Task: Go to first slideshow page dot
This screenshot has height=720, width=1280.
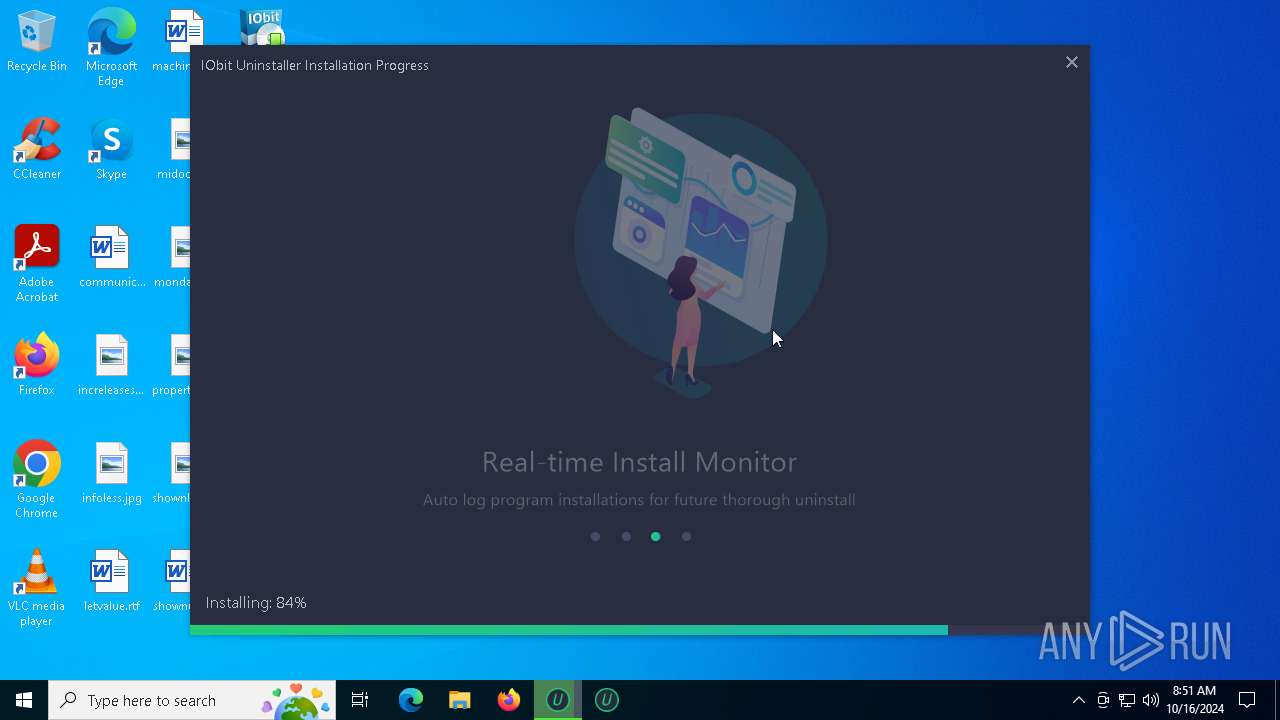Action: 595,537
